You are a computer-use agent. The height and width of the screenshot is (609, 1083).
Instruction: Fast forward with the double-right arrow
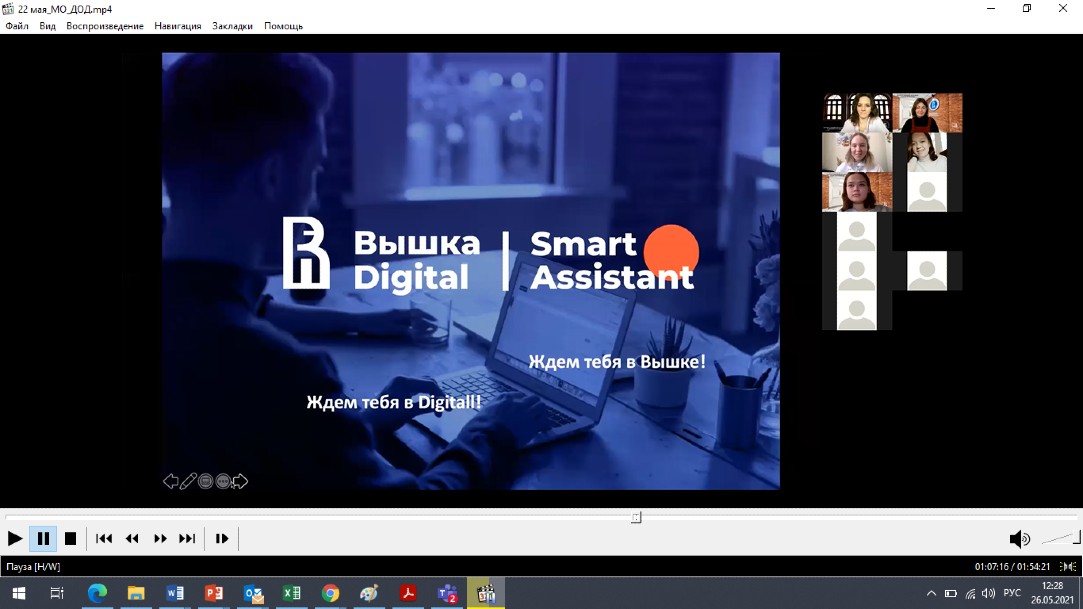pos(160,539)
